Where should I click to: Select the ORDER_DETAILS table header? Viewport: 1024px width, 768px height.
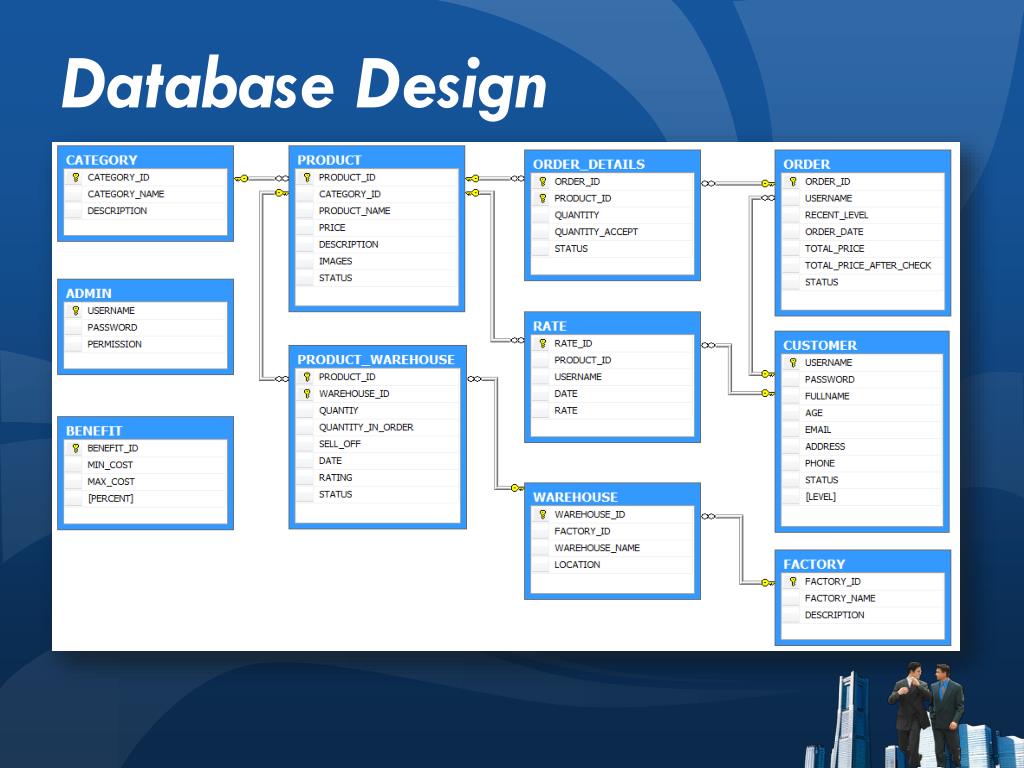click(x=613, y=164)
